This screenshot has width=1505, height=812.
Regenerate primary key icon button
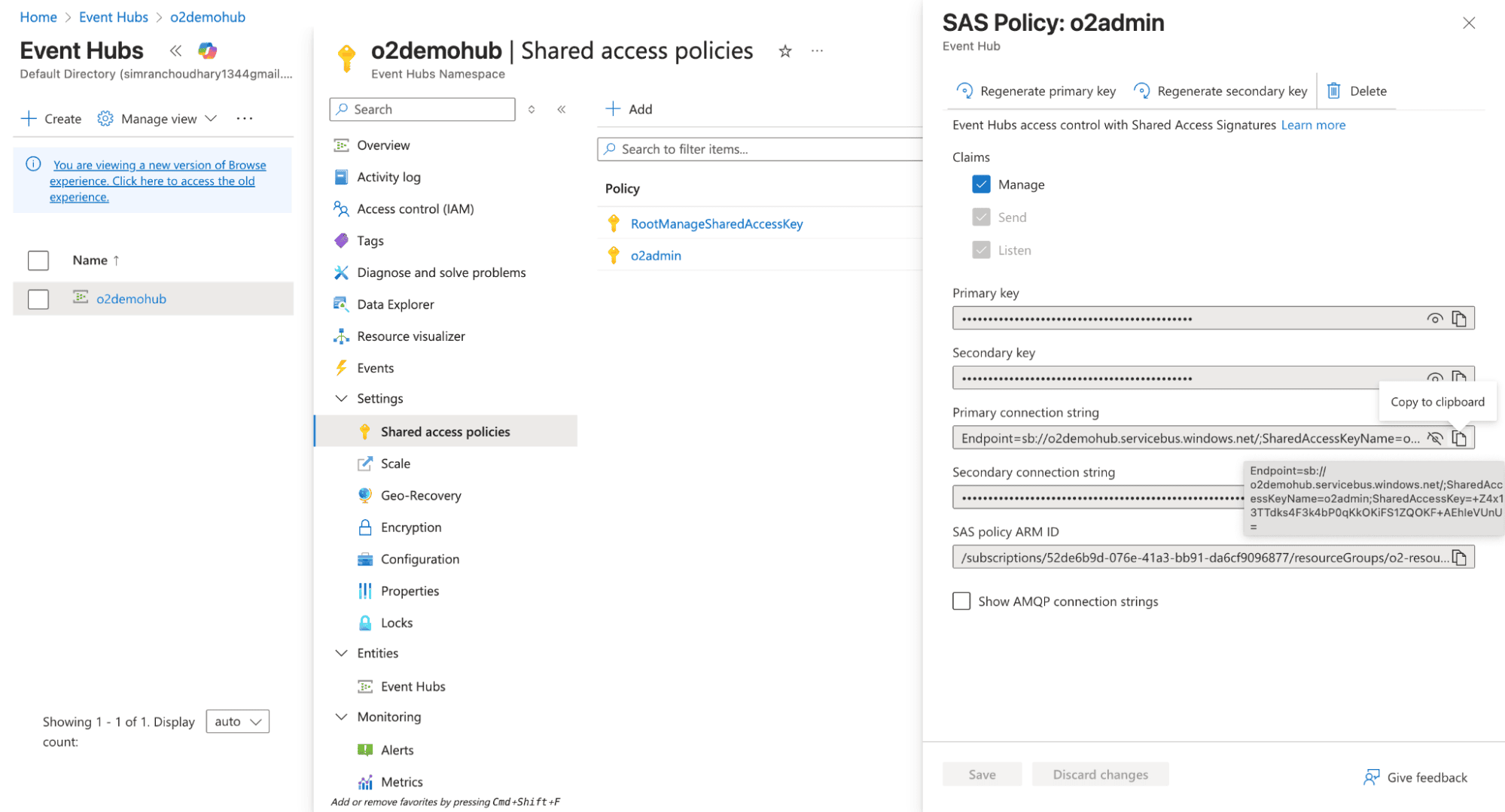964,91
